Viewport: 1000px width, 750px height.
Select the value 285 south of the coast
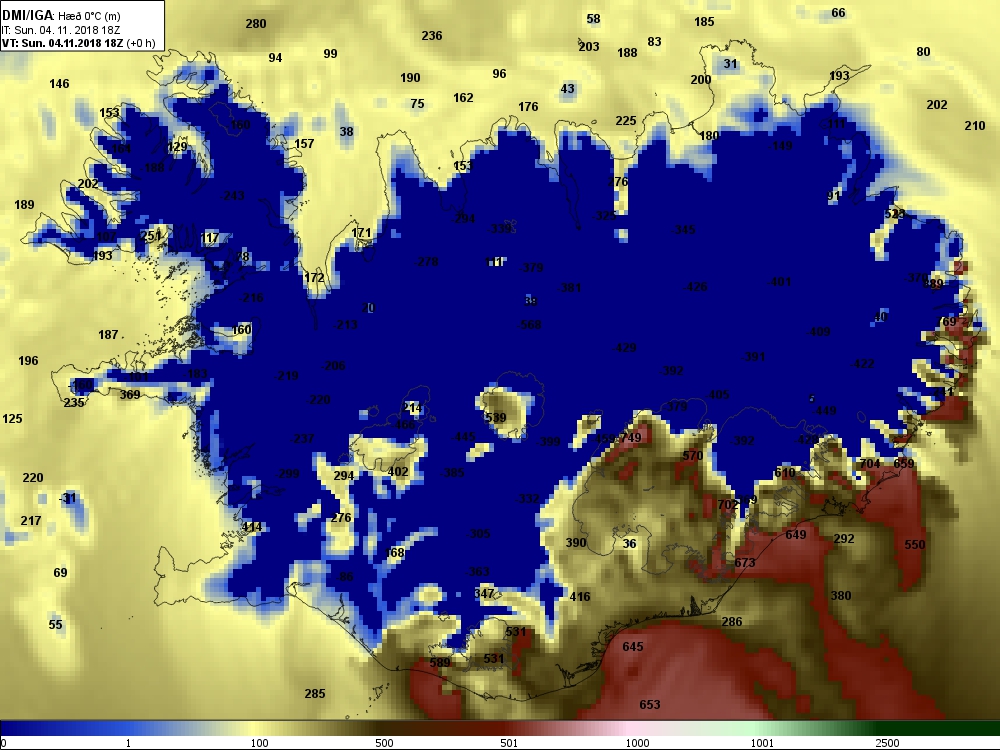(315, 693)
